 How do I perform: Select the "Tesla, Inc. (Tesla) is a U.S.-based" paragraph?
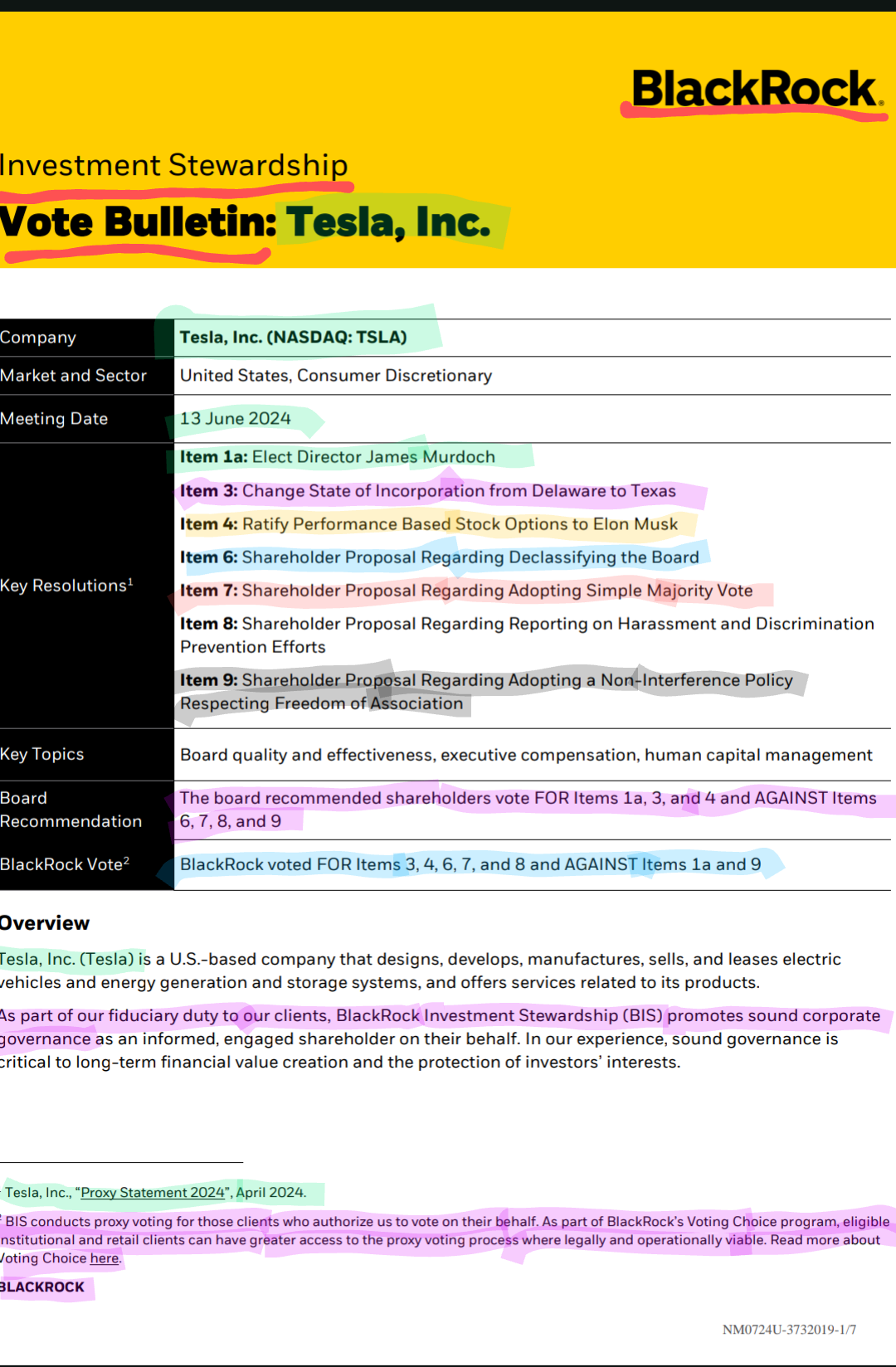421,971
